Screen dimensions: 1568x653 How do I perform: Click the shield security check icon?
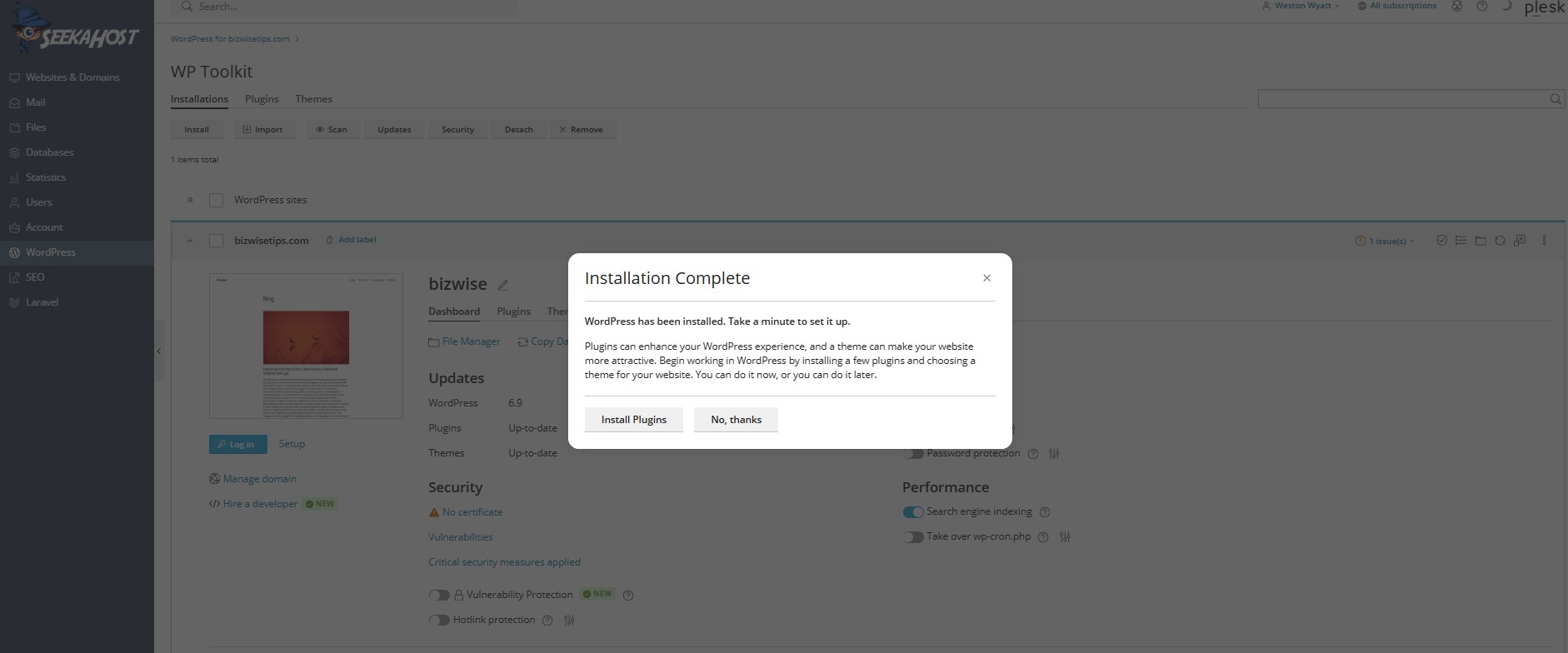(x=1441, y=241)
